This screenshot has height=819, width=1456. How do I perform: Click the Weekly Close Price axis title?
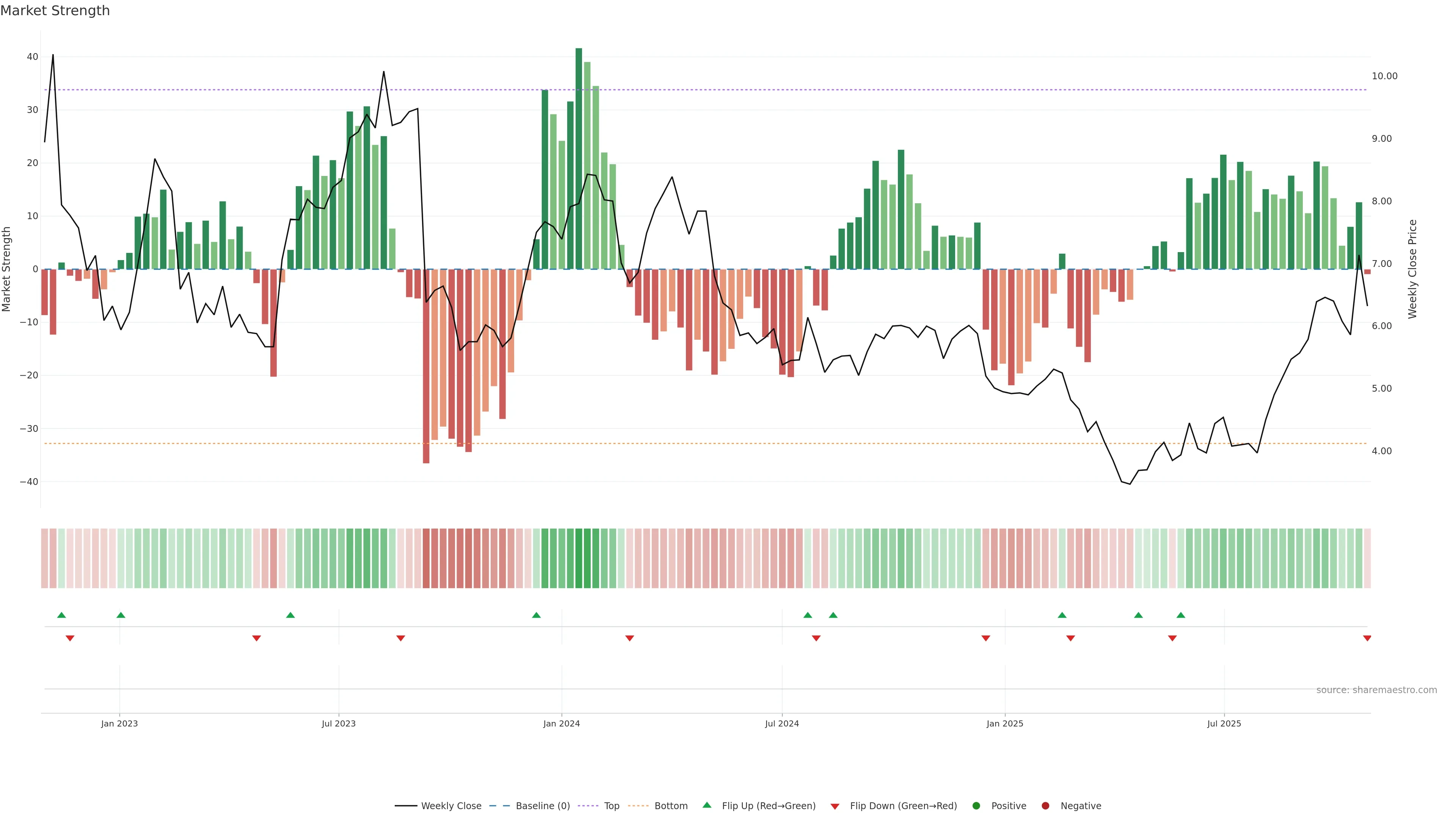click(x=1412, y=269)
